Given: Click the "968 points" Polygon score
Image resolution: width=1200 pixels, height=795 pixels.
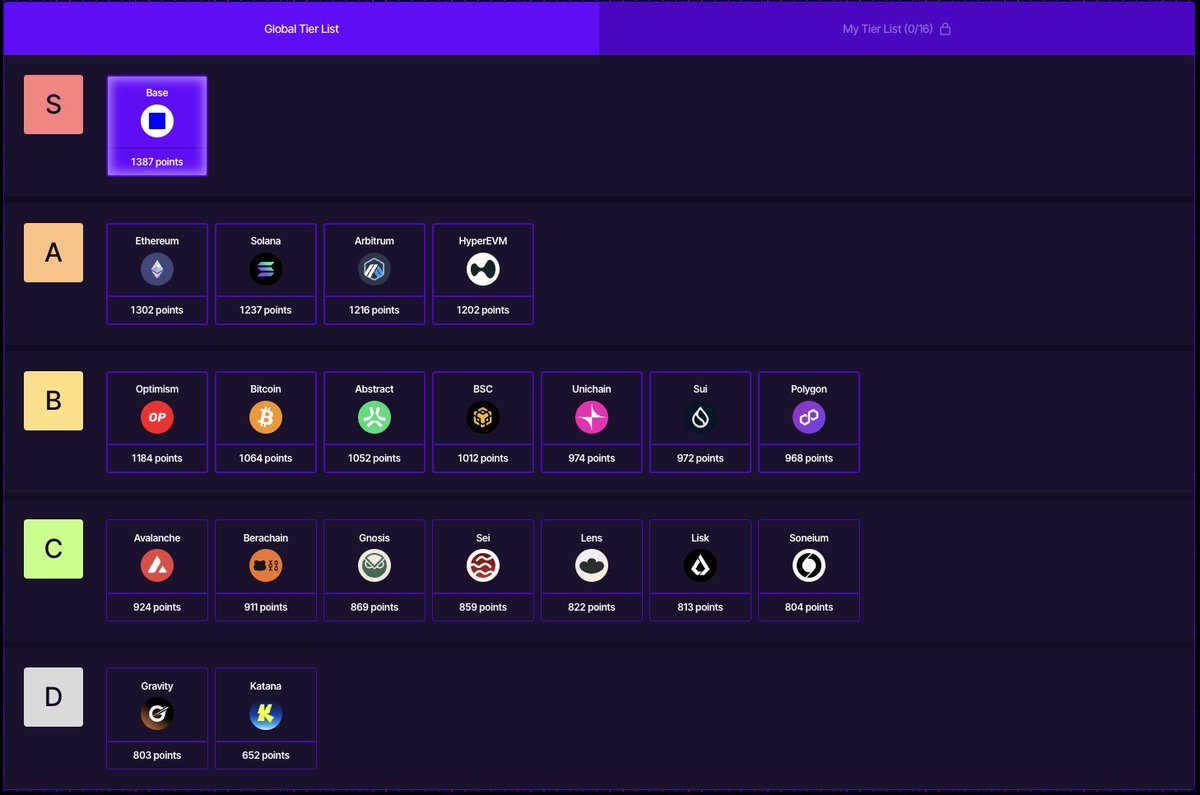Looking at the screenshot, I should pyautogui.click(x=809, y=458).
